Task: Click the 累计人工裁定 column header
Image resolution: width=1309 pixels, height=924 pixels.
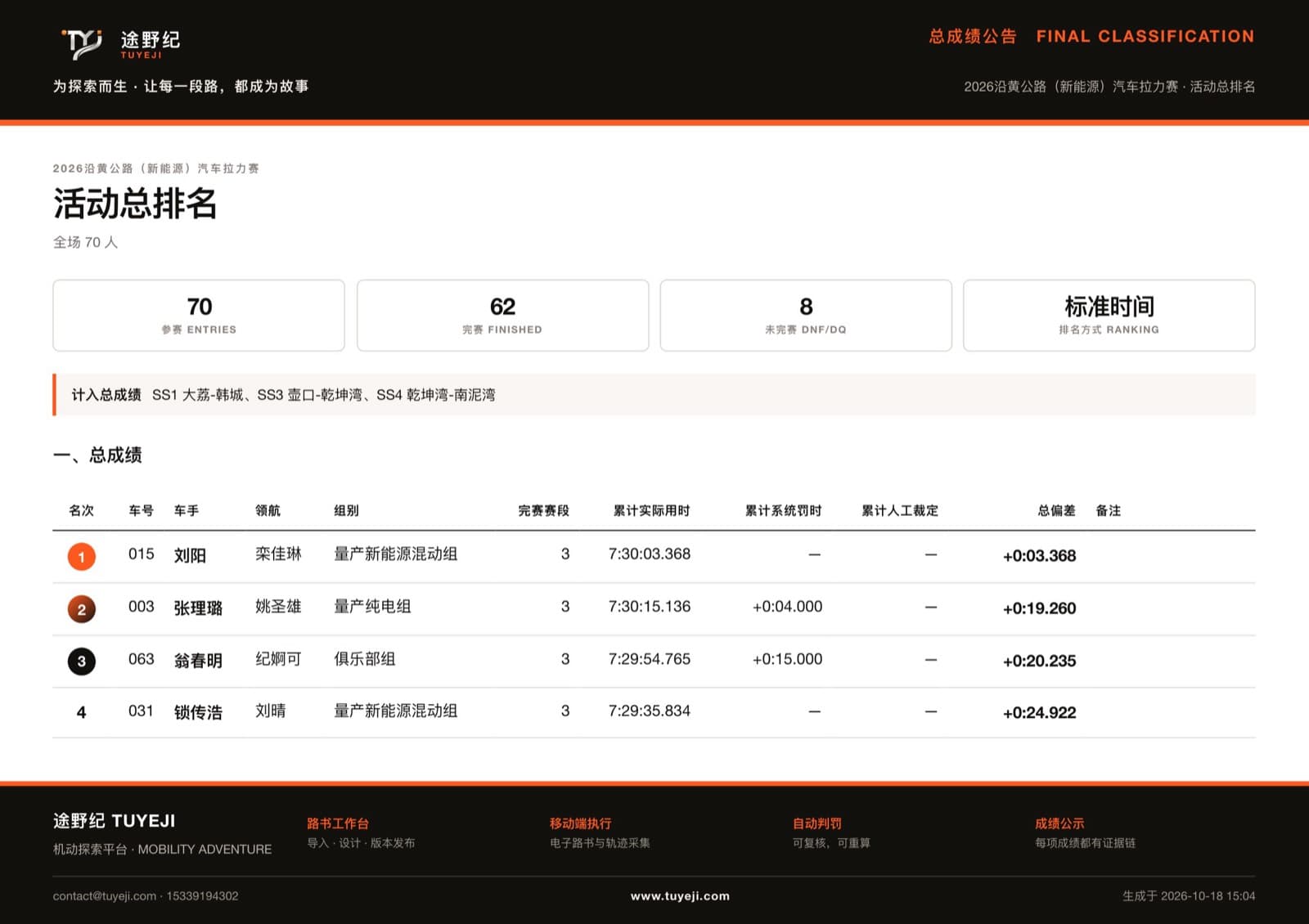Action: pos(899,510)
